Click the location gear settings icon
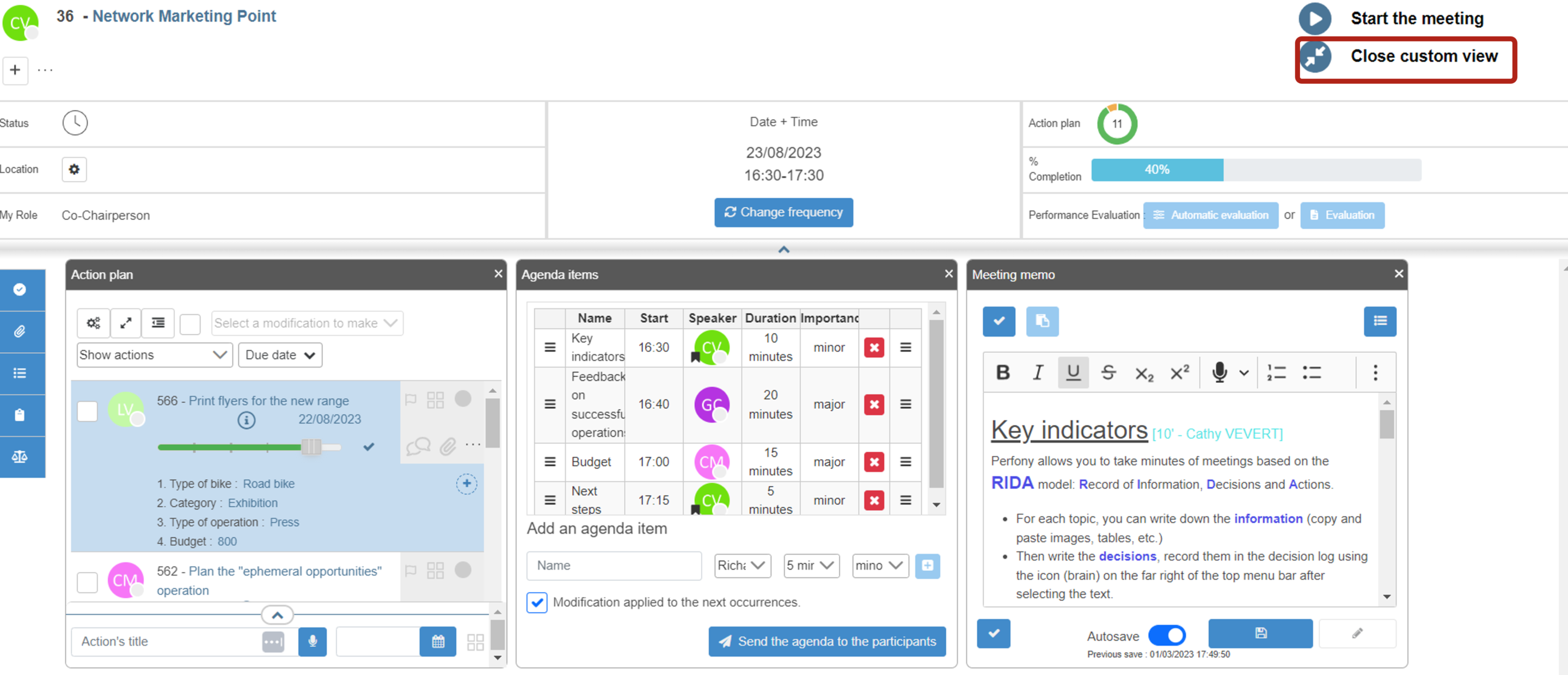The width and height of the screenshot is (1568, 675). click(x=74, y=169)
